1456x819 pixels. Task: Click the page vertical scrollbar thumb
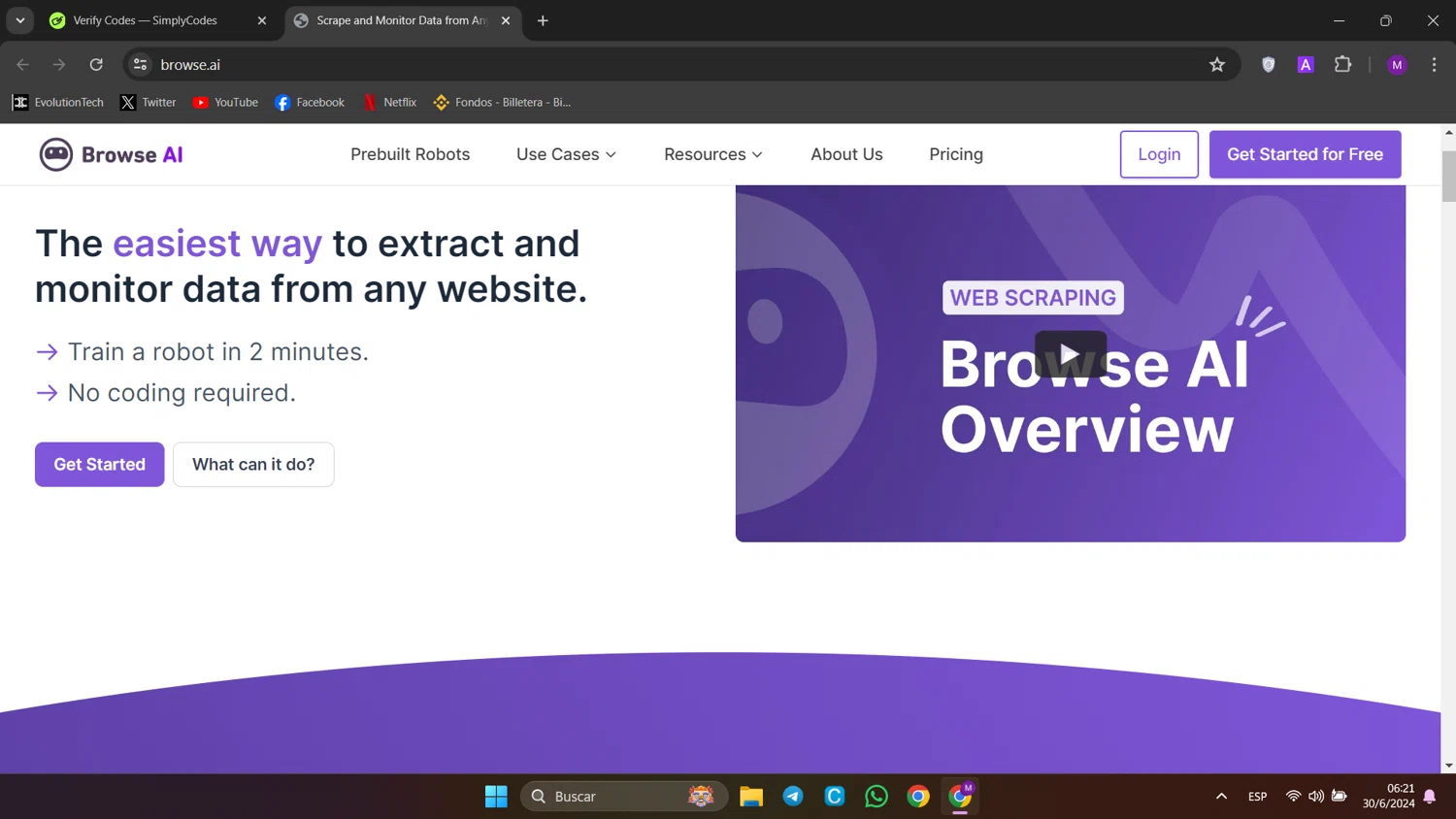click(x=1448, y=177)
